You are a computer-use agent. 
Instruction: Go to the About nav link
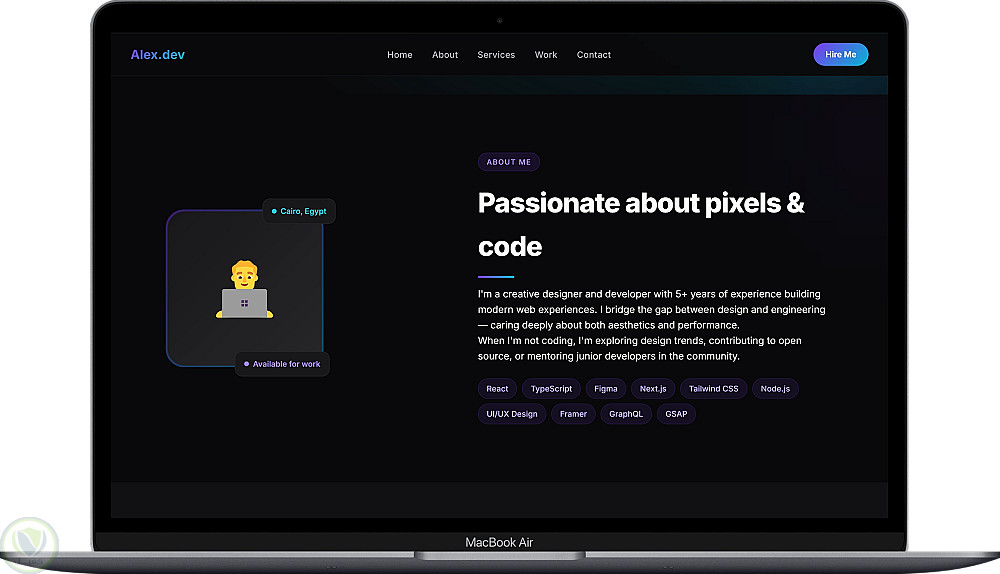[x=445, y=55]
